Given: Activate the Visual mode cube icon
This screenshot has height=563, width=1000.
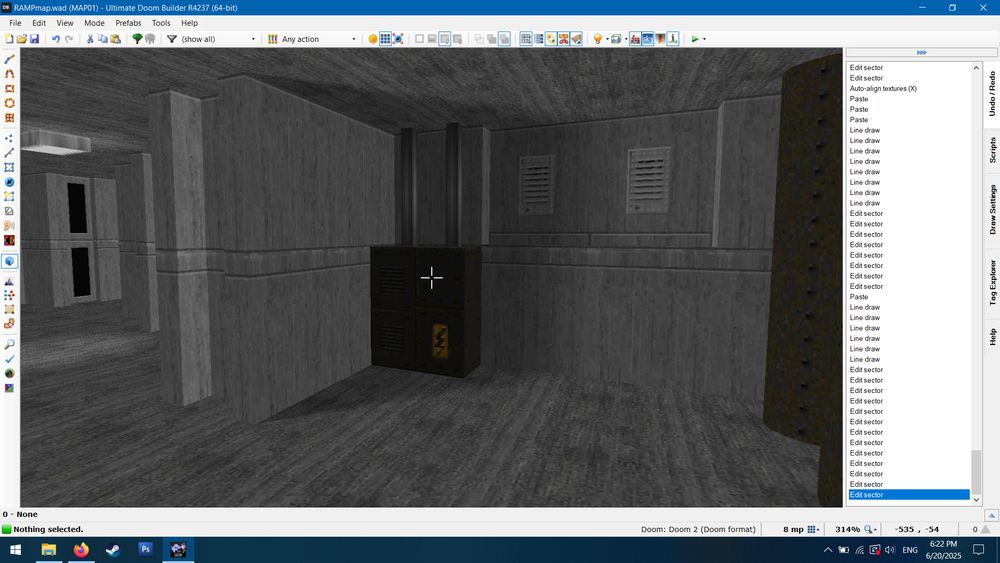Looking at the screenshot, I should [x=9, y=261].
